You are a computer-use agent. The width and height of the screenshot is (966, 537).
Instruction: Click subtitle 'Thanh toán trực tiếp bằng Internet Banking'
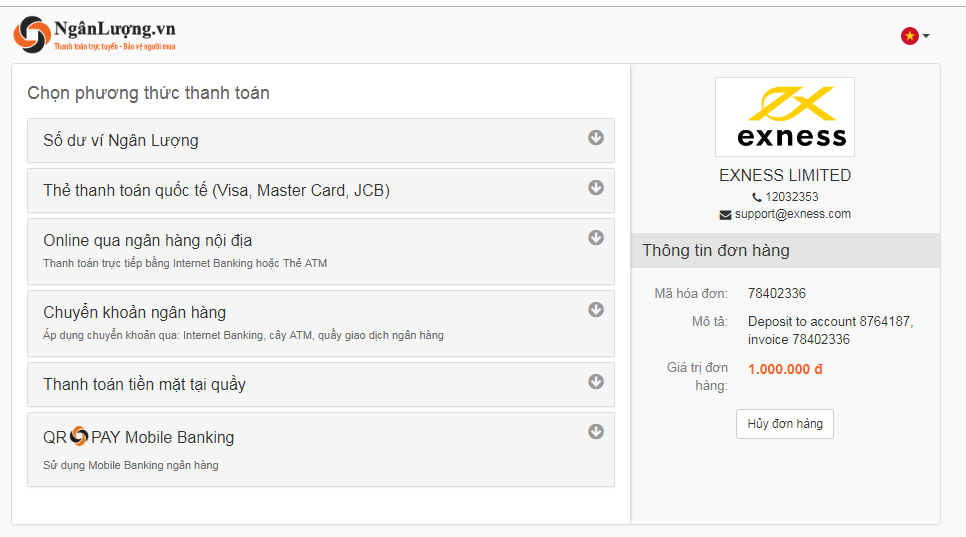pyautogui.click(x=185, y=263)
